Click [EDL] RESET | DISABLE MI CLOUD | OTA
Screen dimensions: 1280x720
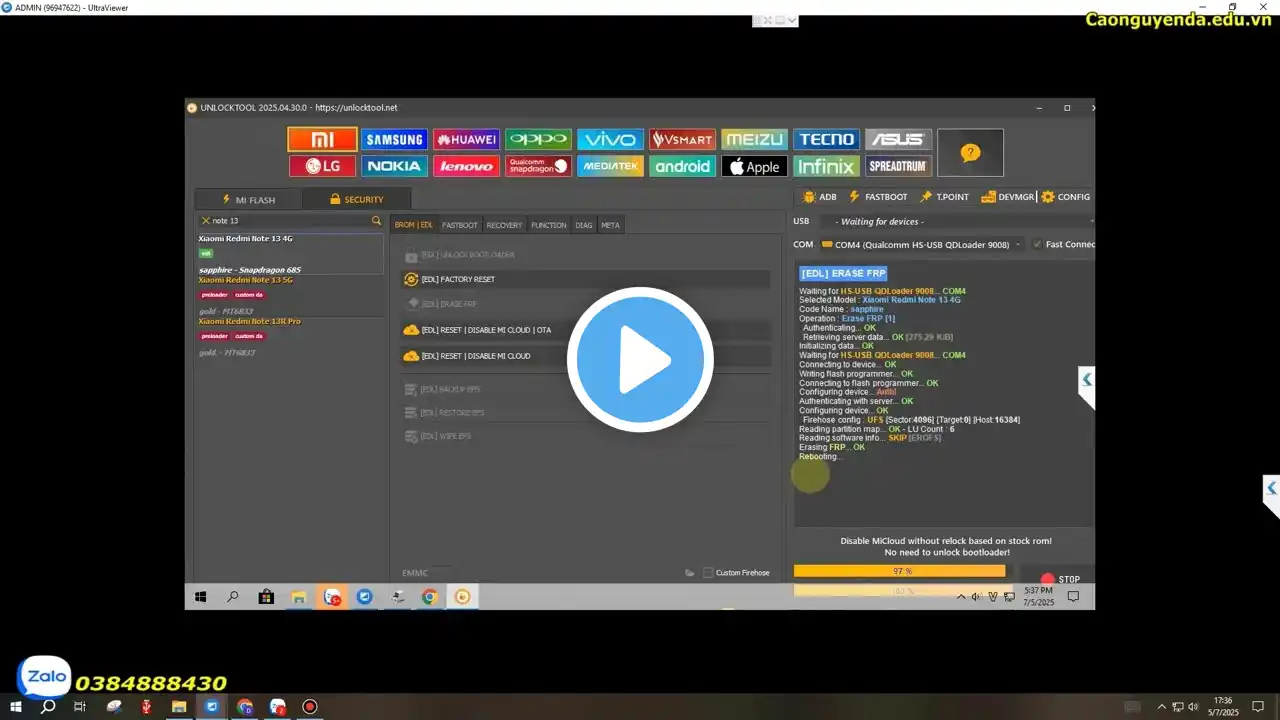585,330
